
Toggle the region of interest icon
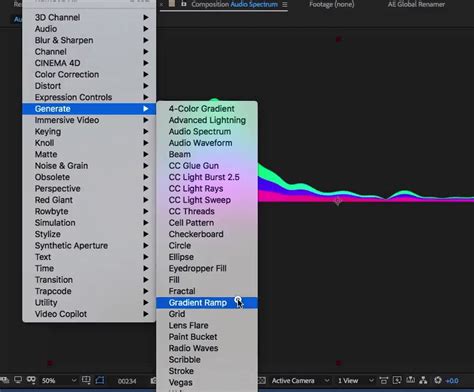click(x=100, y=380)
